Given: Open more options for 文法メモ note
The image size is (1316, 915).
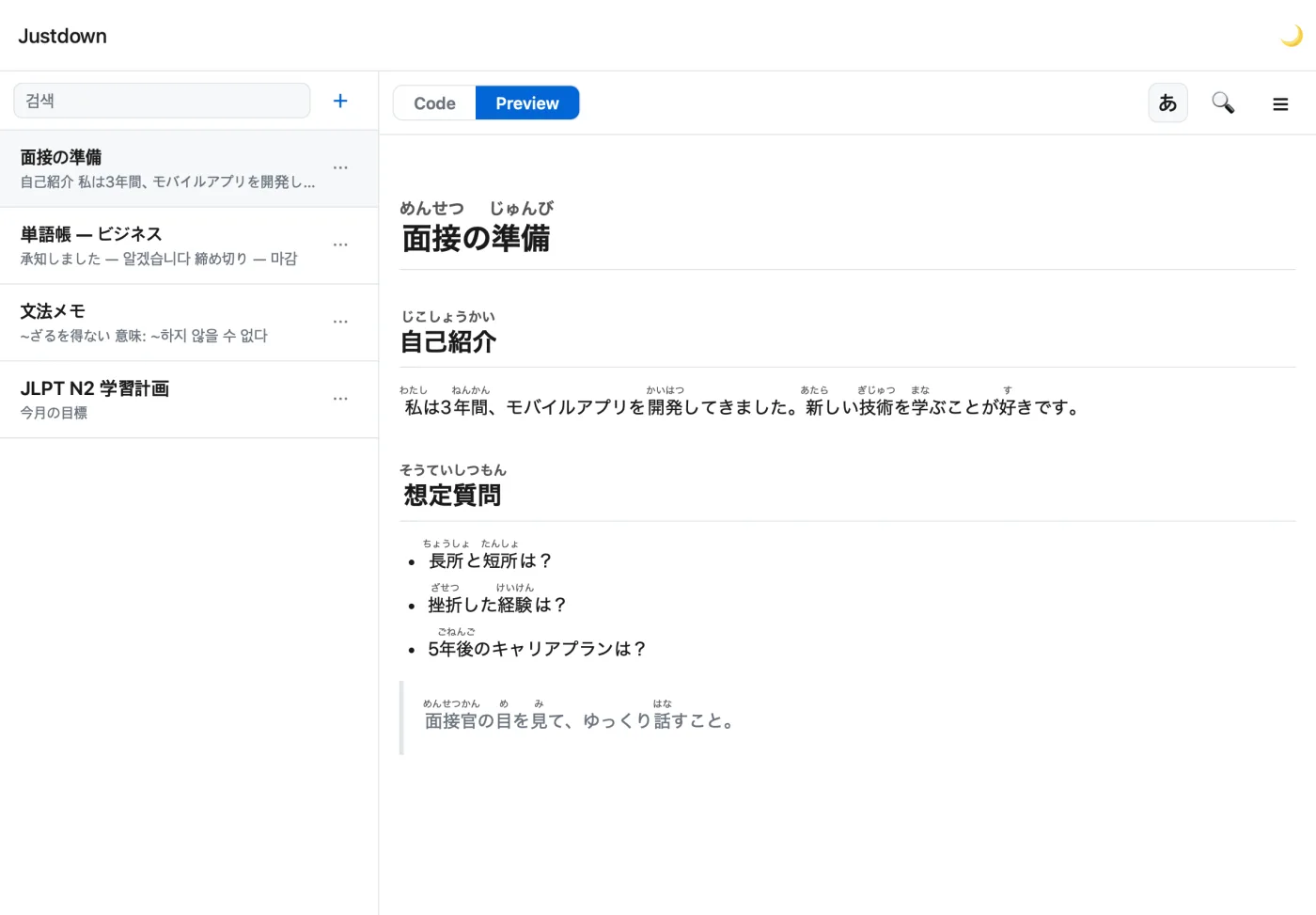Looking at the screenshot, I should [340, 323].
